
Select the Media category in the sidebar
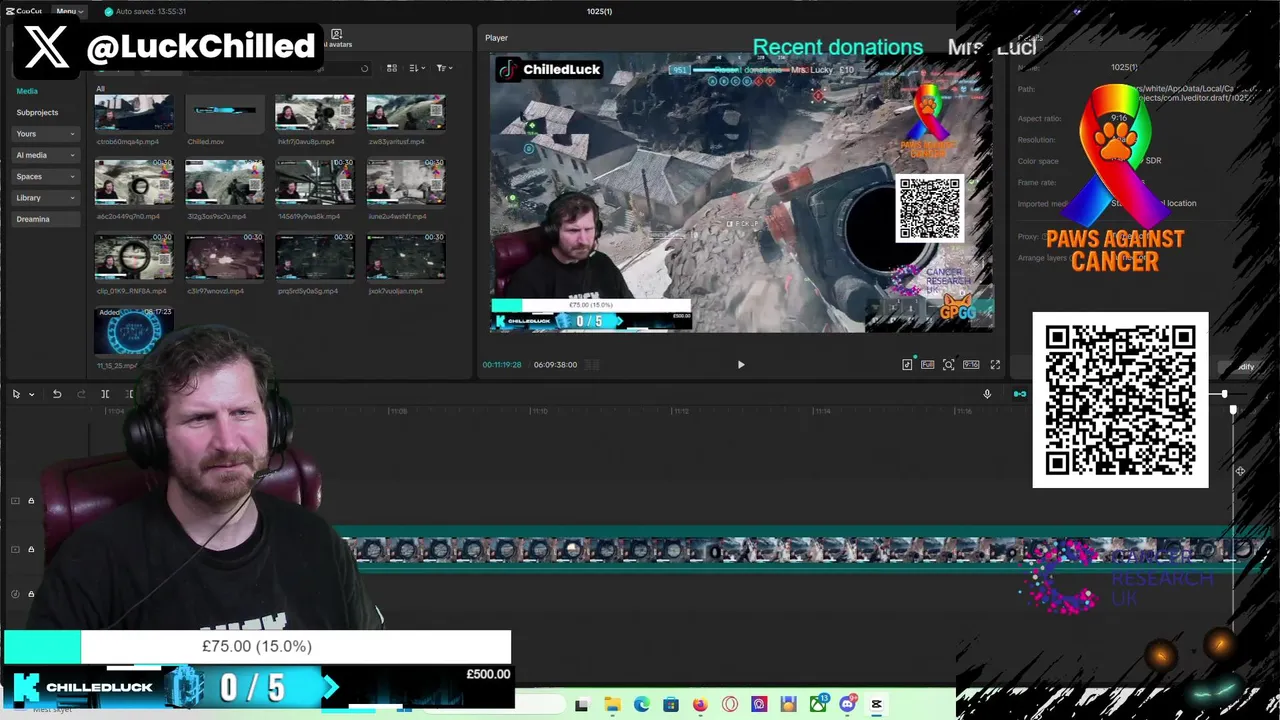[27, 91]
